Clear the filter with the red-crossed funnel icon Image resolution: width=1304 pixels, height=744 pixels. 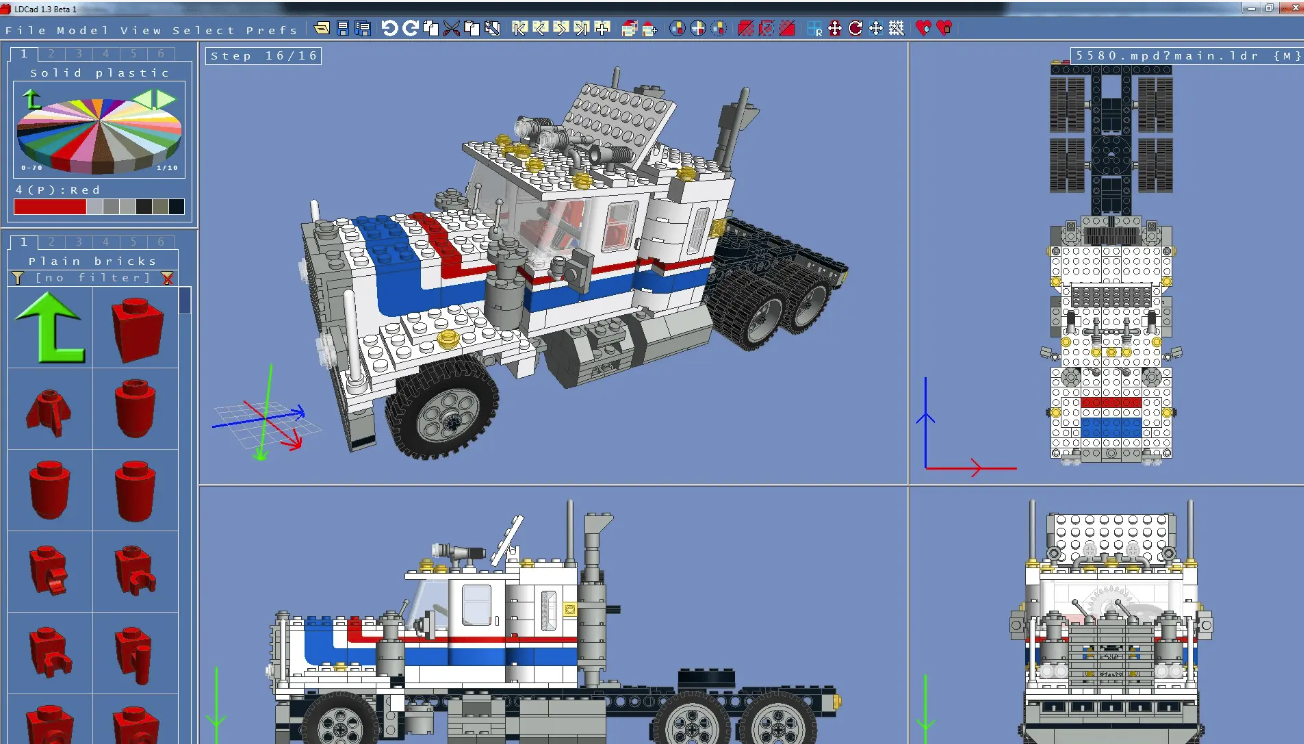167,277
